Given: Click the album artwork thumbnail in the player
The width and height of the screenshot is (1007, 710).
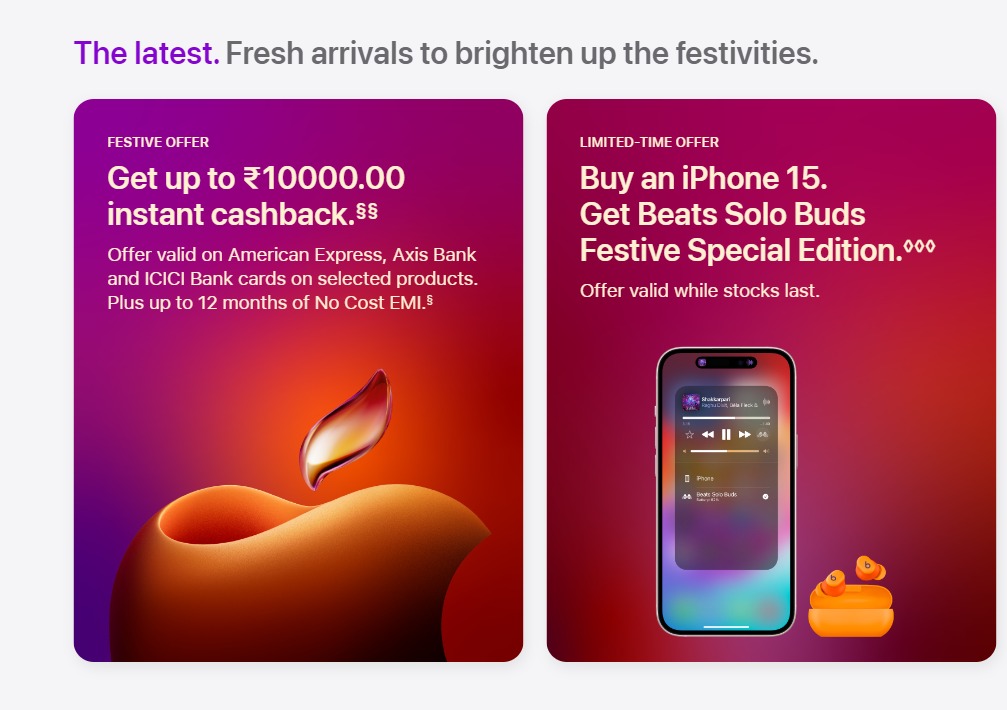Looking at the screenshot, I should (x=691, y=402).
